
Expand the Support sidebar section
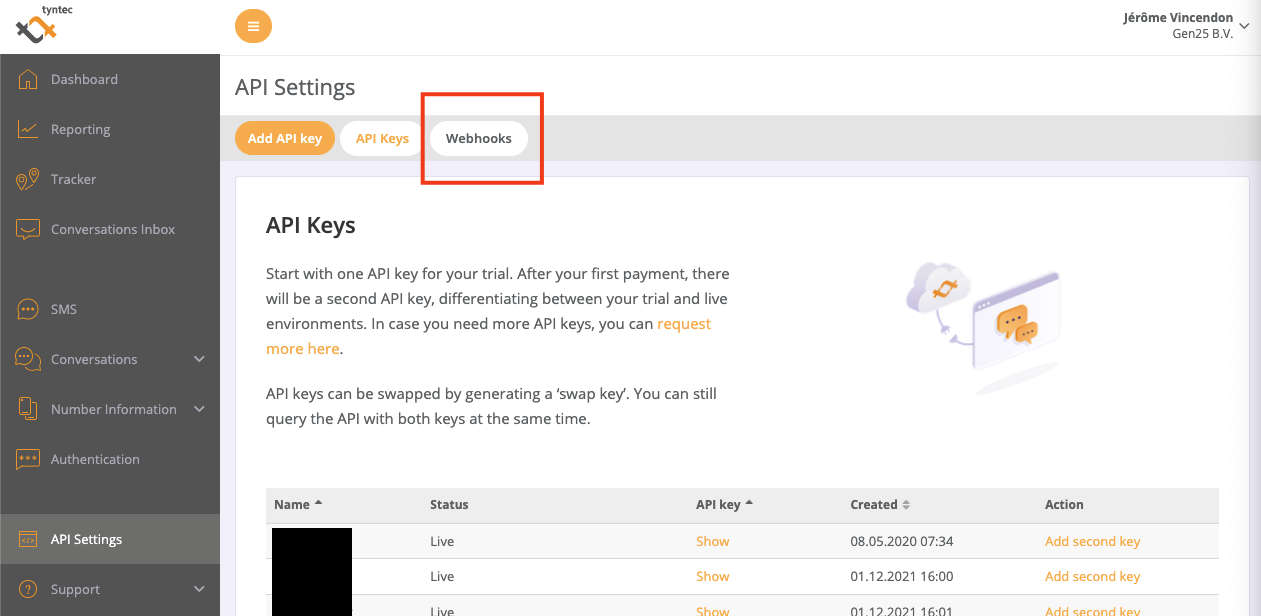click(x=199, y=589)
